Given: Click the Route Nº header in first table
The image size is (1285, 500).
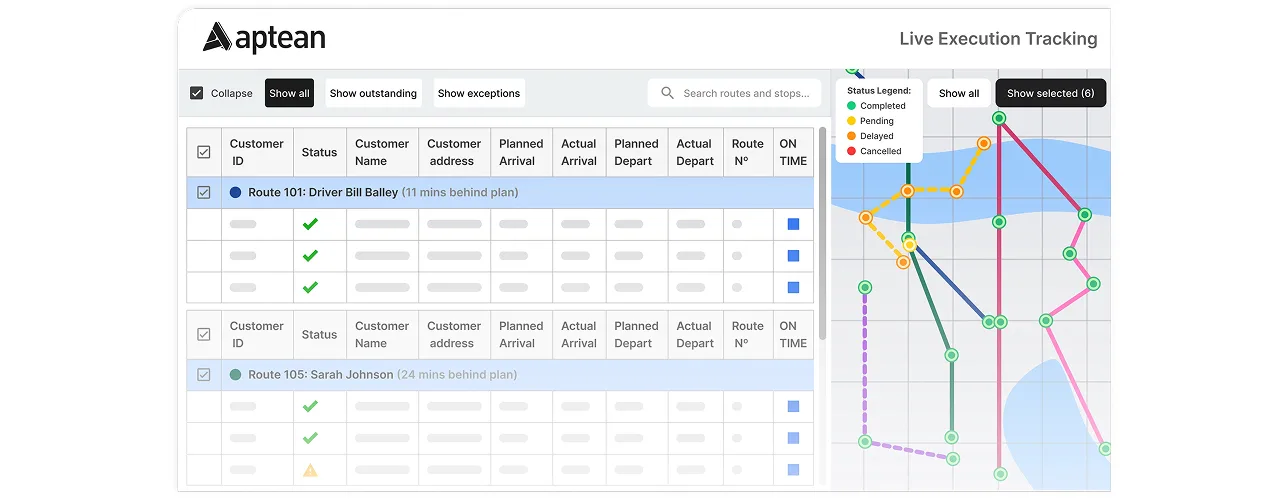Looking at the screenshot, I should pyautogui.click(x=747, y=152).
